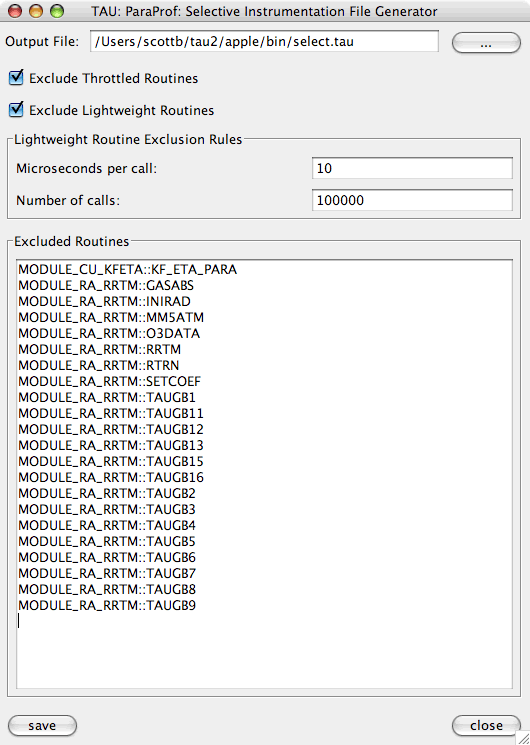Select line MODULE_RA_RRTM::TAUGB11
Image resolution: width=530 pixels, height=745 pixels.
point(111,413)
